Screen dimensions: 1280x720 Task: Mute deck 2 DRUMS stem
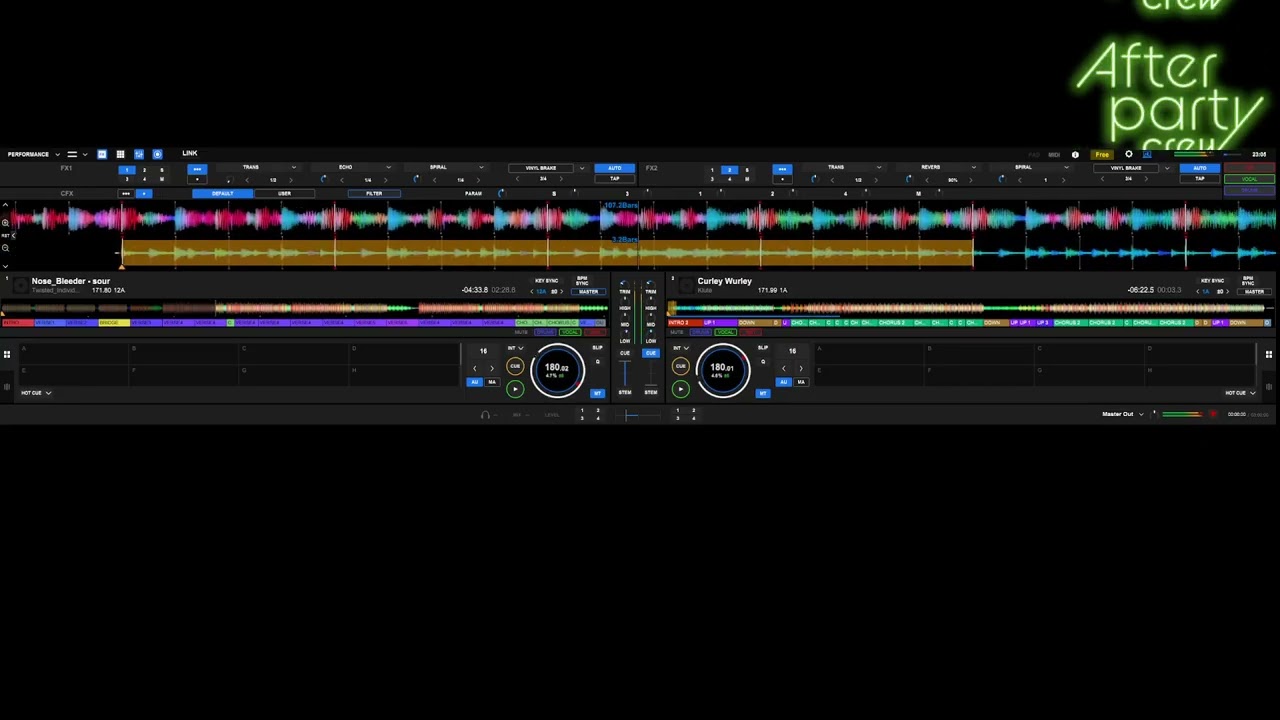pos(700,332)
